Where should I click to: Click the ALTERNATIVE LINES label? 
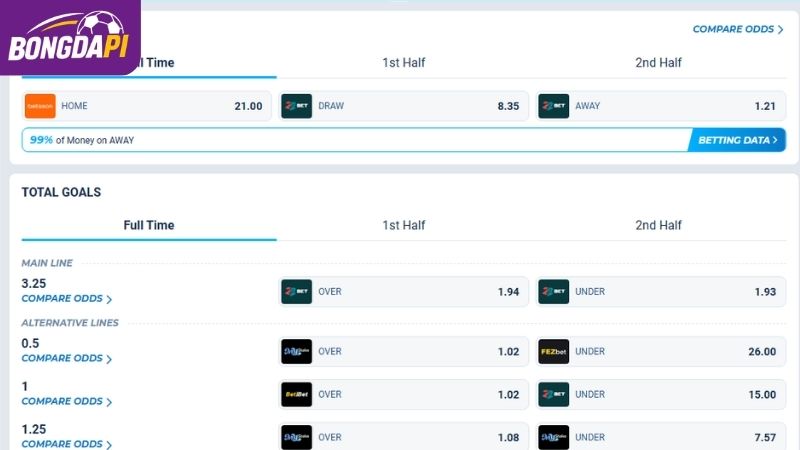[x=70, y=323]
